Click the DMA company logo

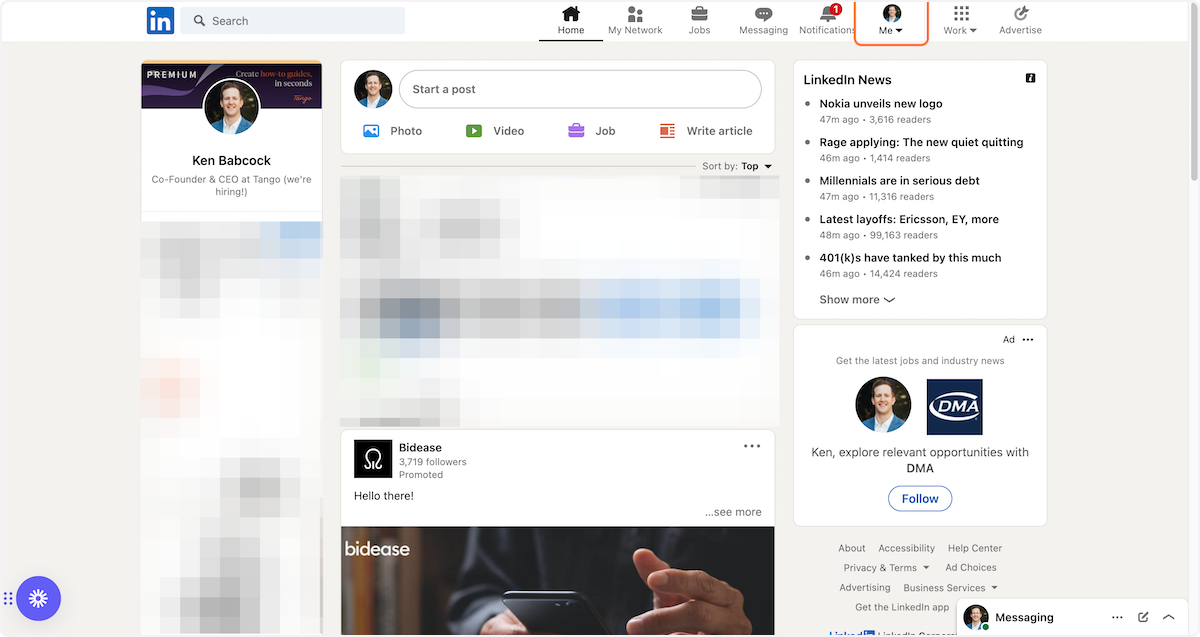[954, 407]
